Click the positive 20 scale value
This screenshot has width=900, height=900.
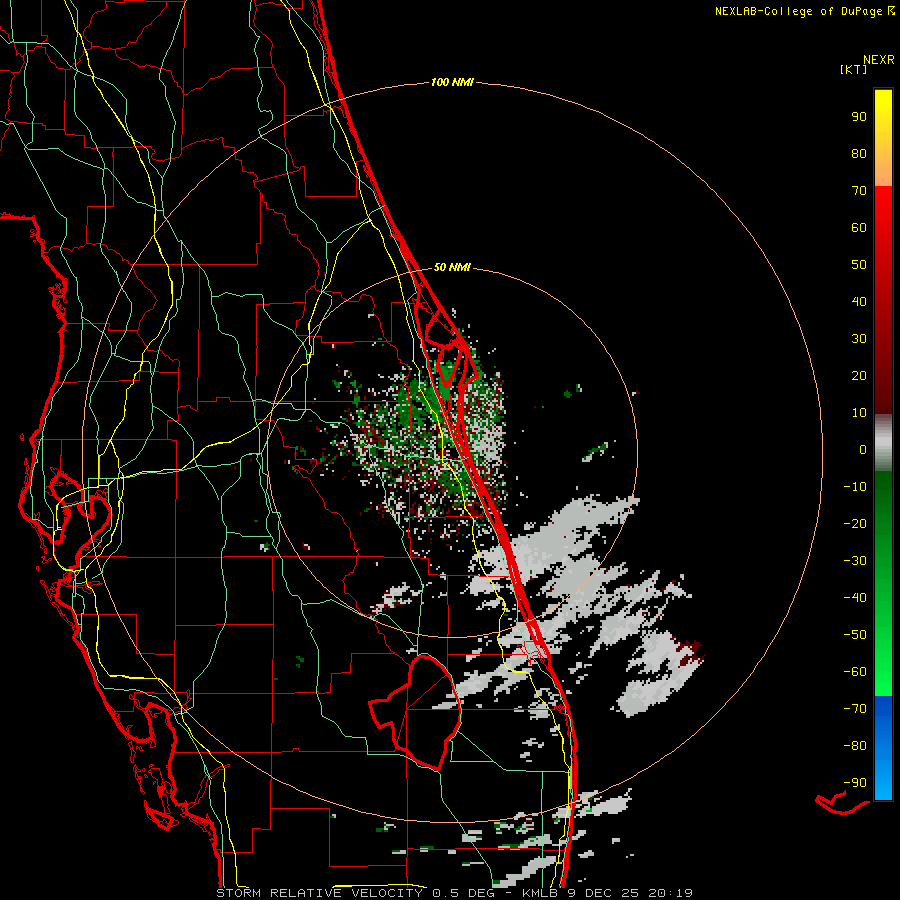859,376
